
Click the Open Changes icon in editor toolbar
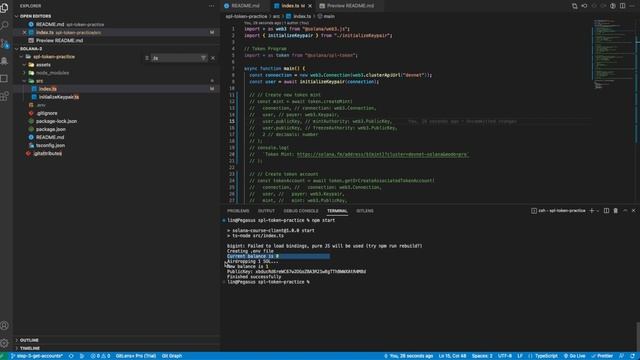click(x=574, y=6)
